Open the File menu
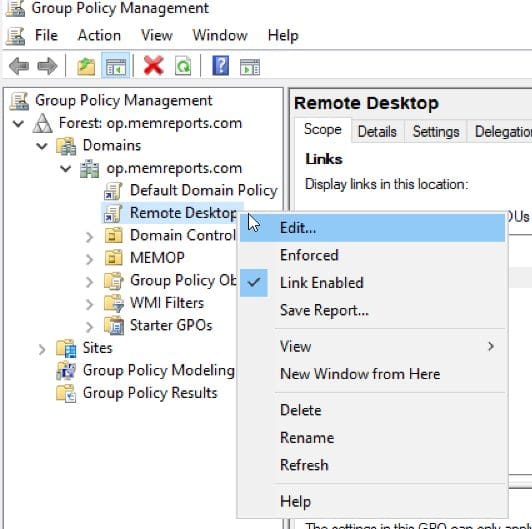Image resolution: width=532 pixels, height=529 pixels. [x=46, y=35]
